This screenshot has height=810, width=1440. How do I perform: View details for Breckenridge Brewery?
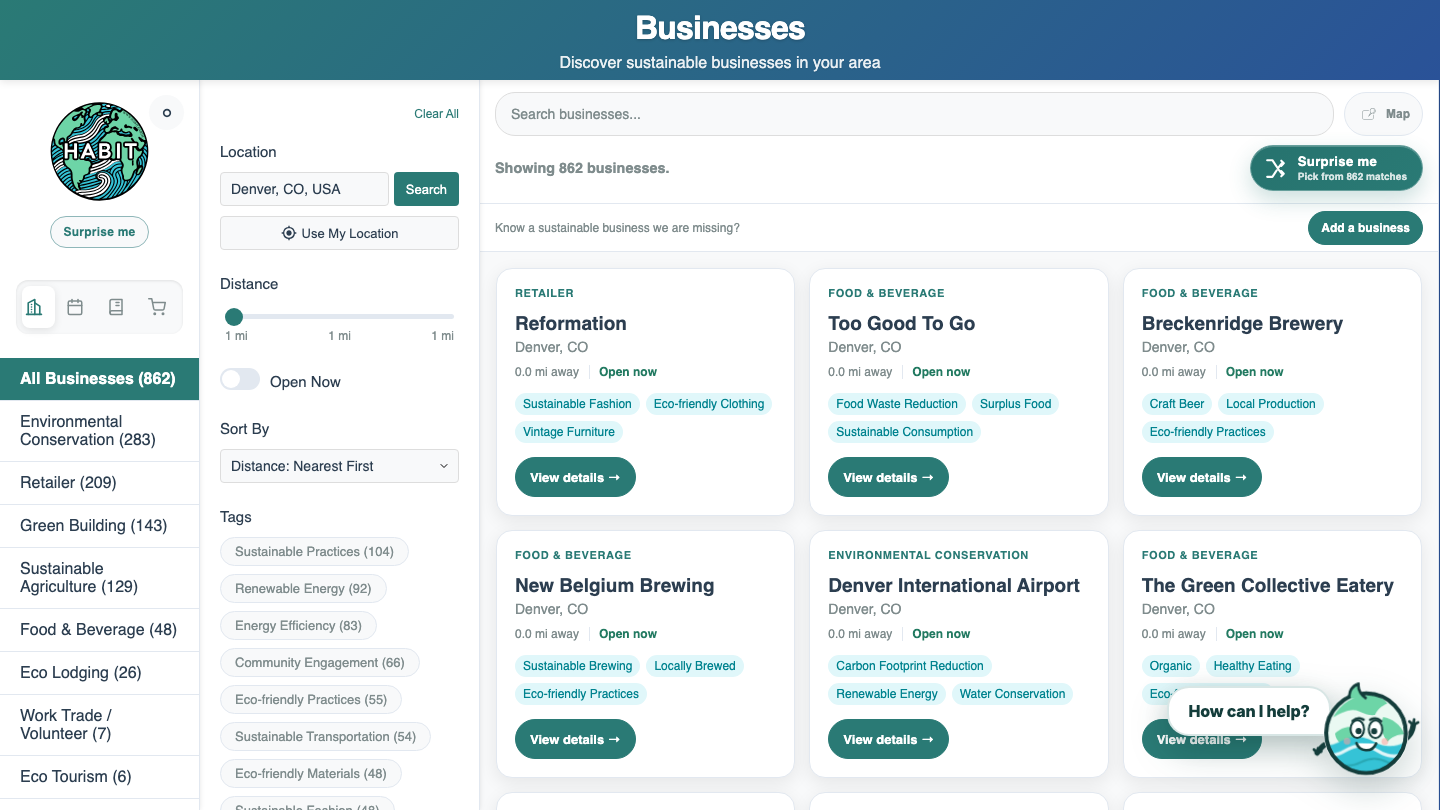point(1201,477)
